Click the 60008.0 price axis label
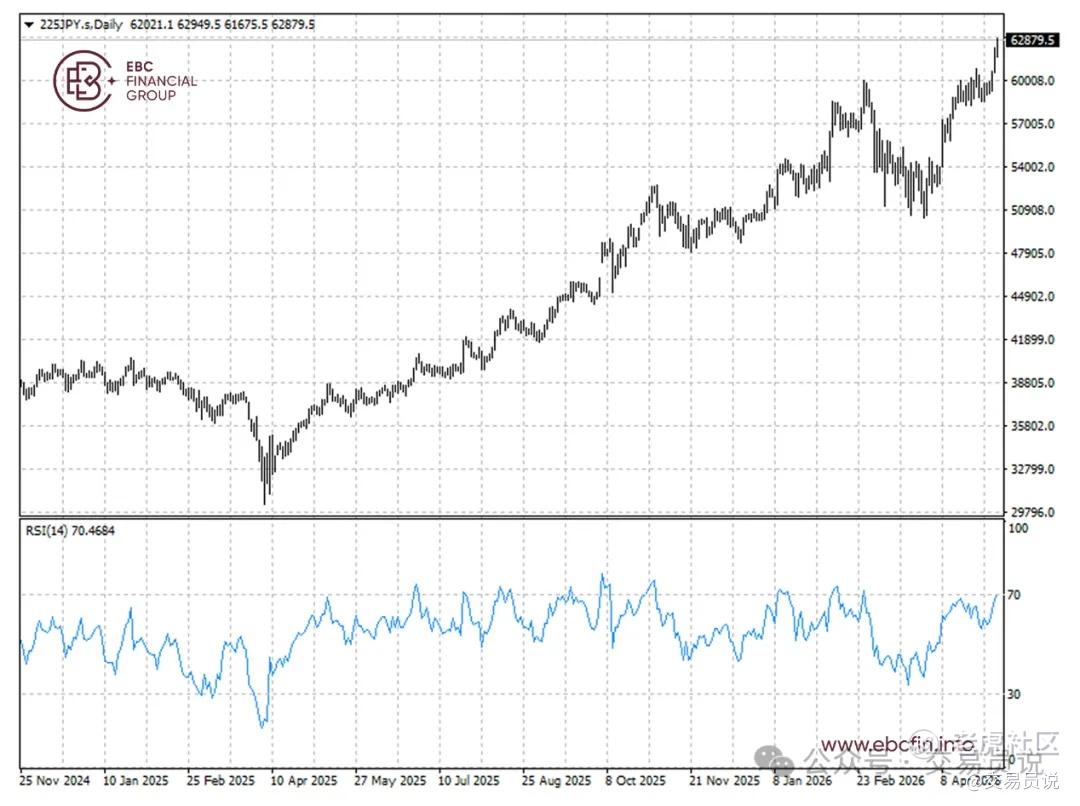1080x806 pixels. [x=1032, y=81]
